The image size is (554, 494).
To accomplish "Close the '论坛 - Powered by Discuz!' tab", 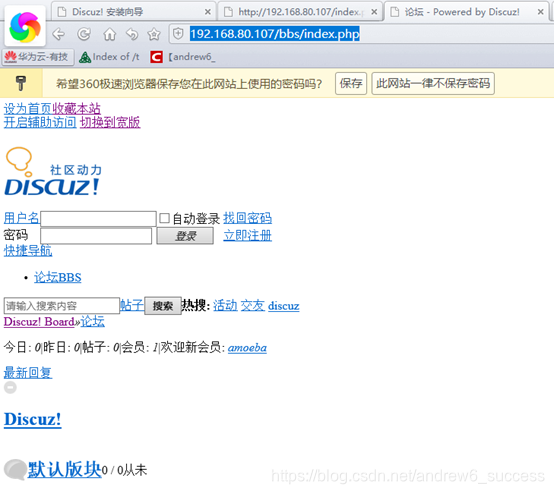I will pyautogui.click(x=540, y=12).
